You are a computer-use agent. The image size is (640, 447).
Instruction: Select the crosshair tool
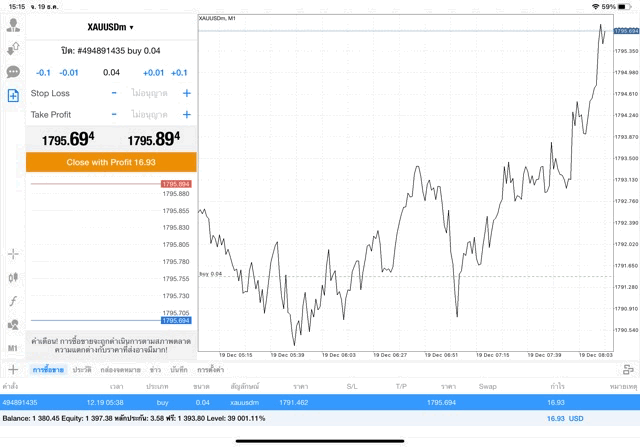[x=13, y=254]
